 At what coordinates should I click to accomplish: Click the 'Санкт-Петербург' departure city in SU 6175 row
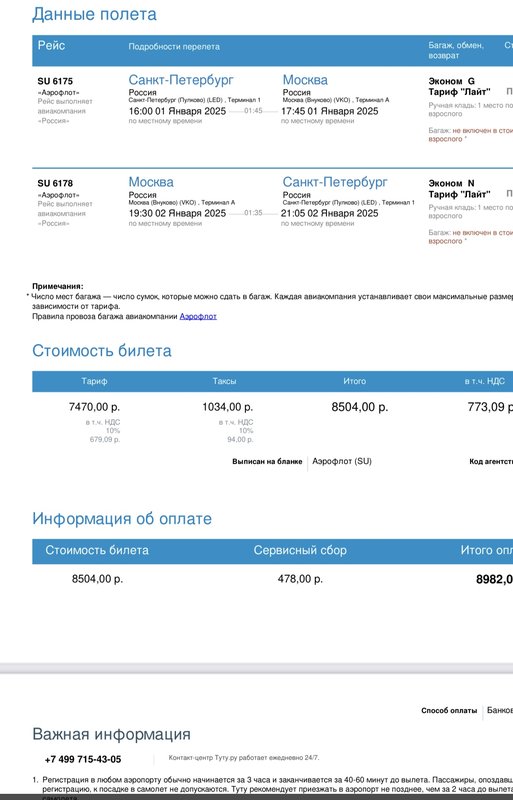[x=181, y=80]
